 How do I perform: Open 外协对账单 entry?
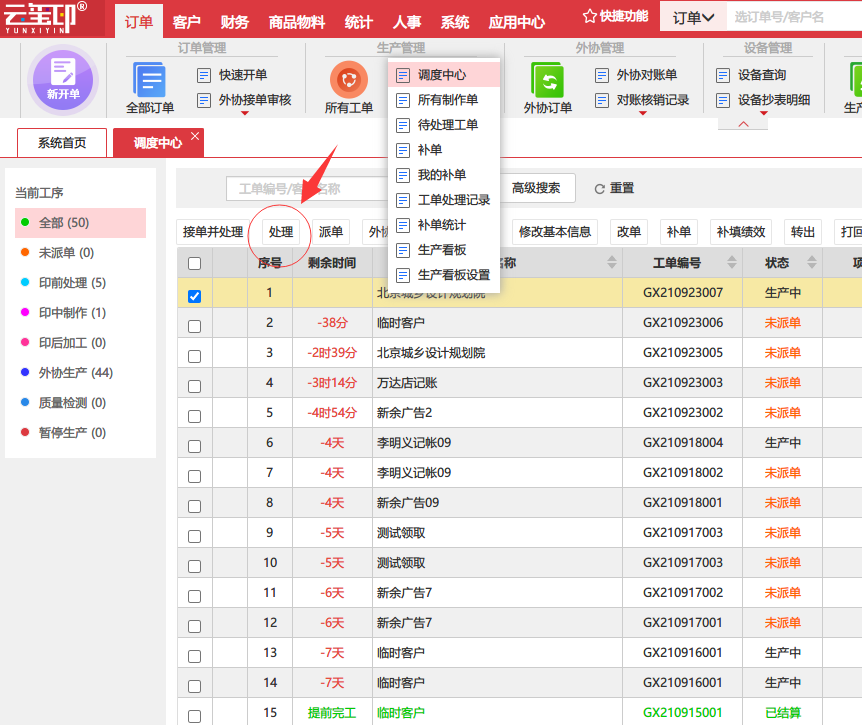[x=636, y=75]
